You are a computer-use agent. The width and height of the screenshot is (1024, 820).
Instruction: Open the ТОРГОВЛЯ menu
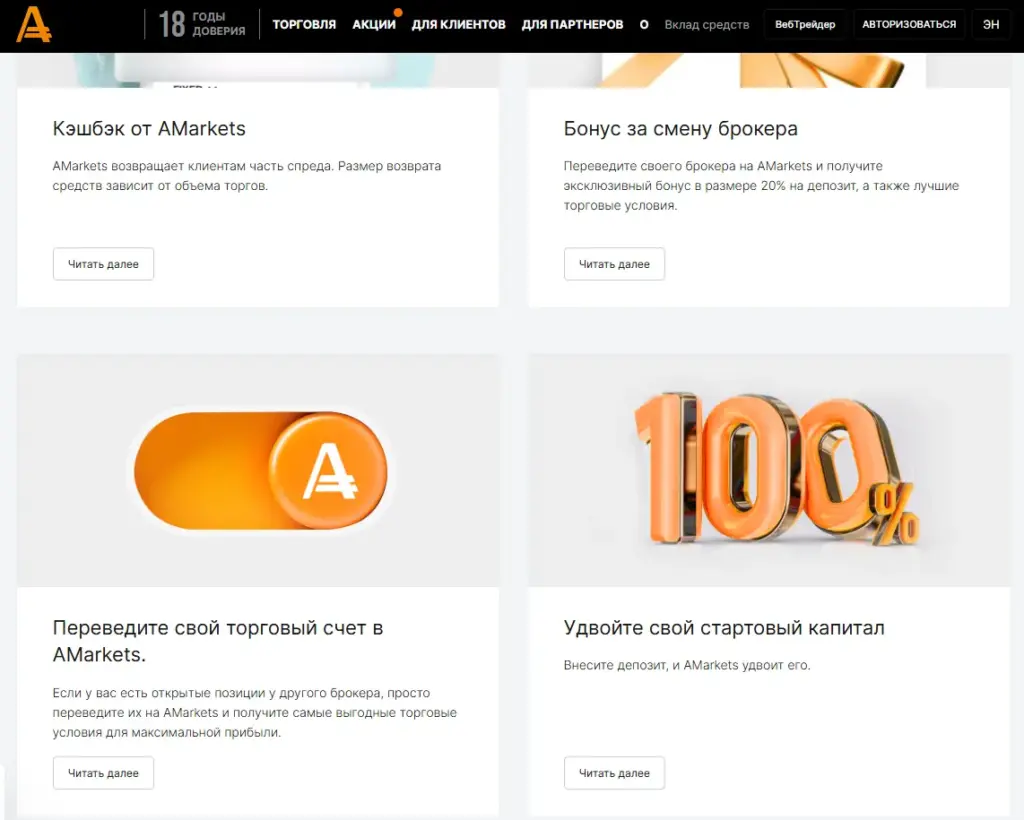click(303, 24)
